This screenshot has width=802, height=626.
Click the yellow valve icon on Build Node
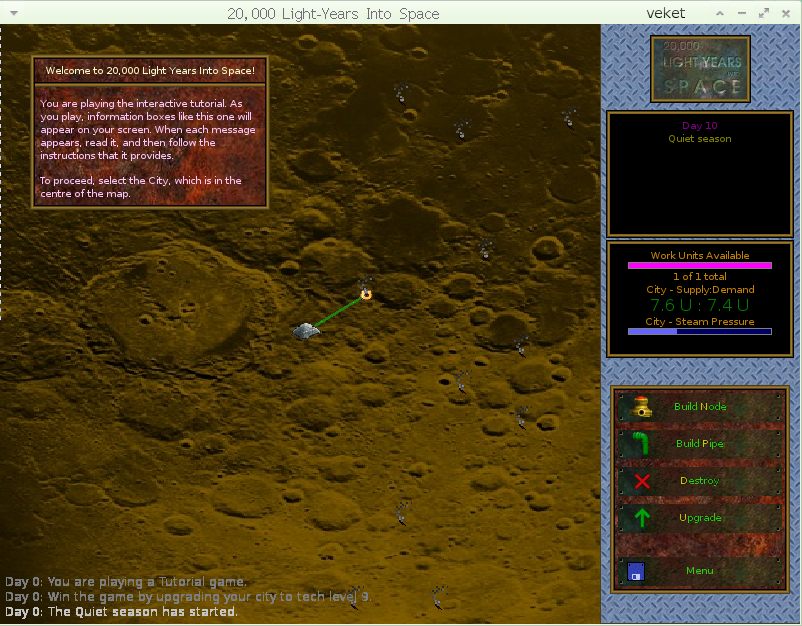point(640,407)
